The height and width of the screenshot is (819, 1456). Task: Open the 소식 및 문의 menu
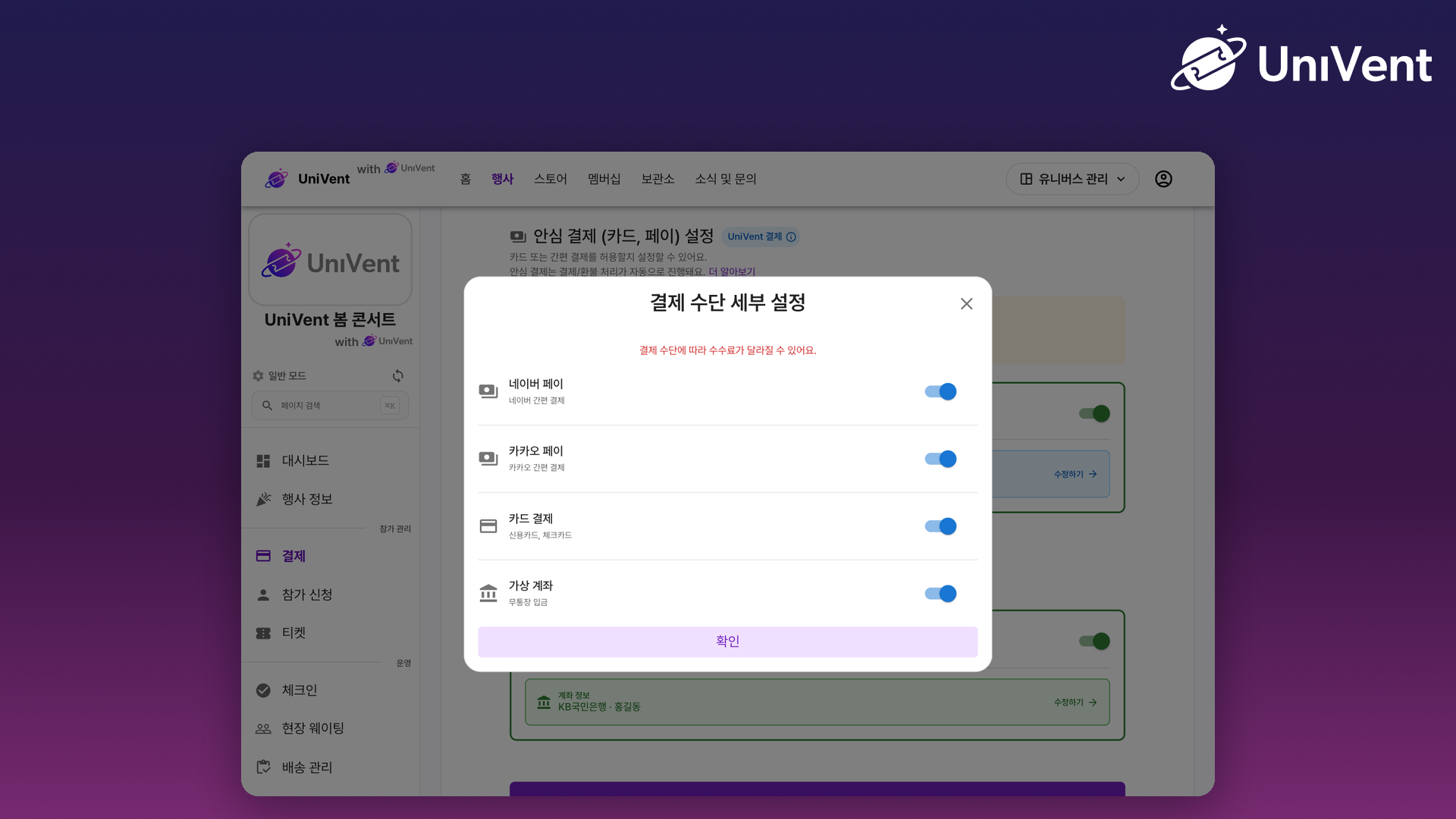tap(726, 179)
